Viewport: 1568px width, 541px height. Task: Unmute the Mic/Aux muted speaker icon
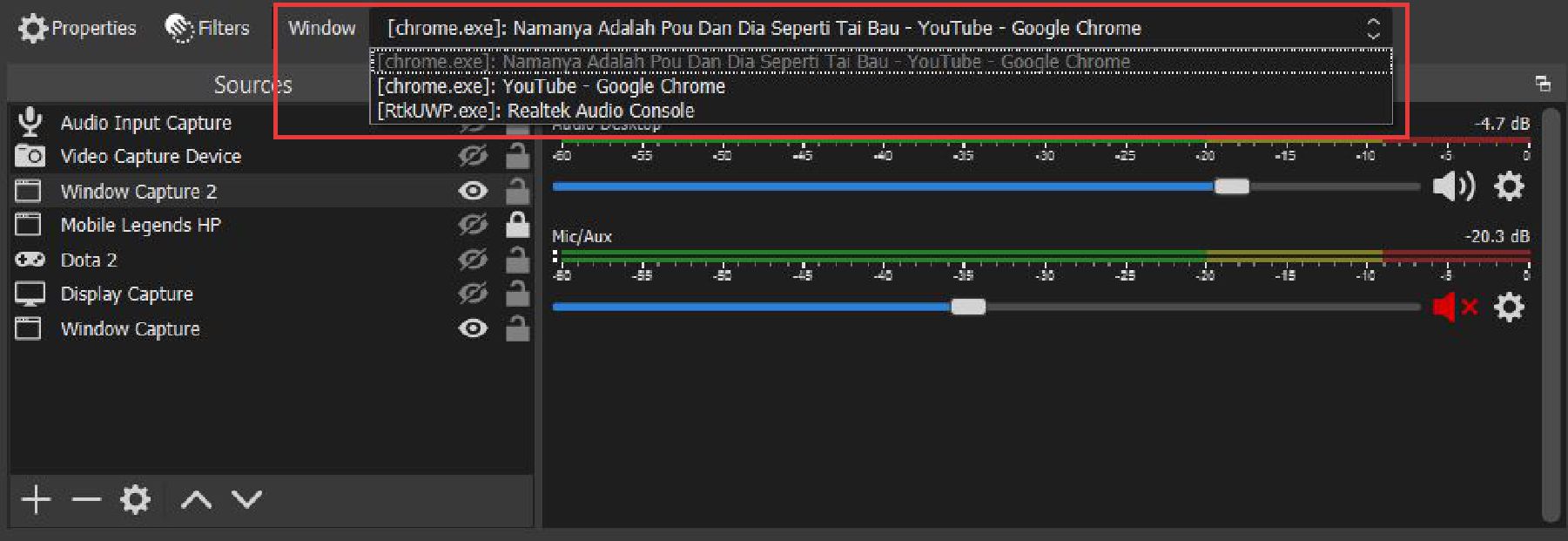pyautogui.click(x=1455, y=307)
